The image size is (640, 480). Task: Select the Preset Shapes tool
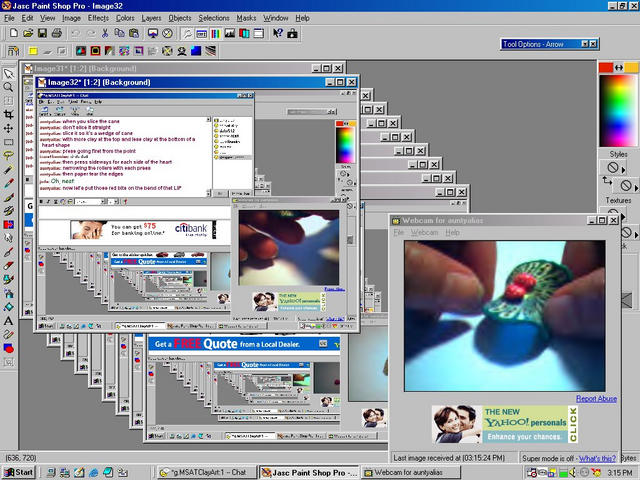9,348
